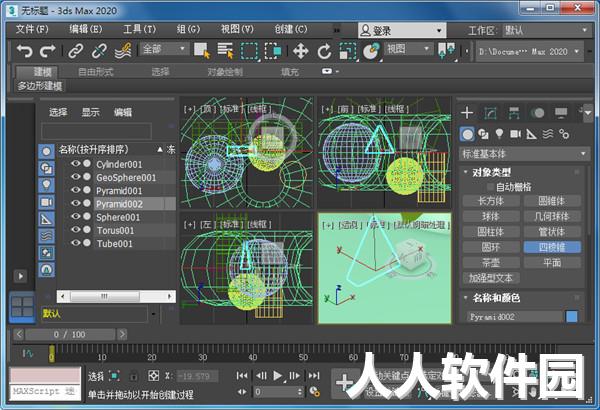This screenshot has width=600, height=410.
Task: Open the 文件(F) menu
Action: (x=32, y=29)
